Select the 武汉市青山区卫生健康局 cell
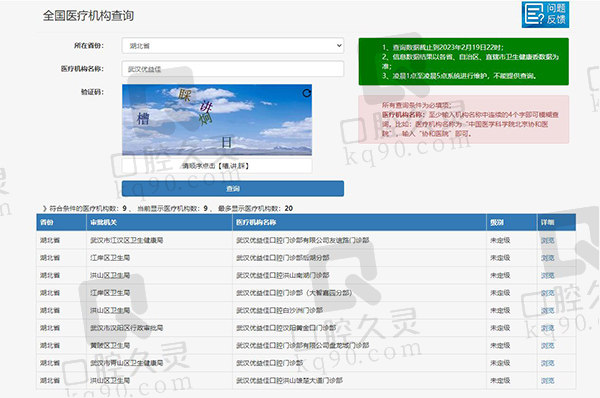 click(x=160, y=363)
